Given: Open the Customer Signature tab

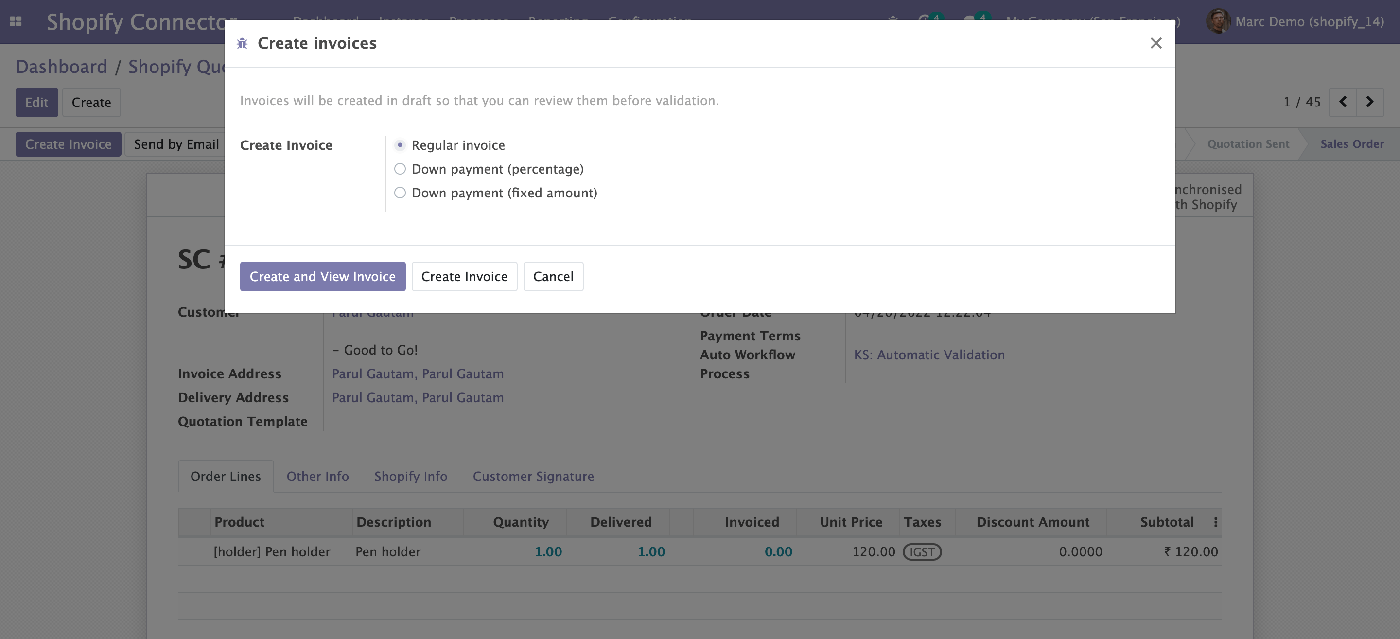Looking at the screenshot, I should click(534, 477).
